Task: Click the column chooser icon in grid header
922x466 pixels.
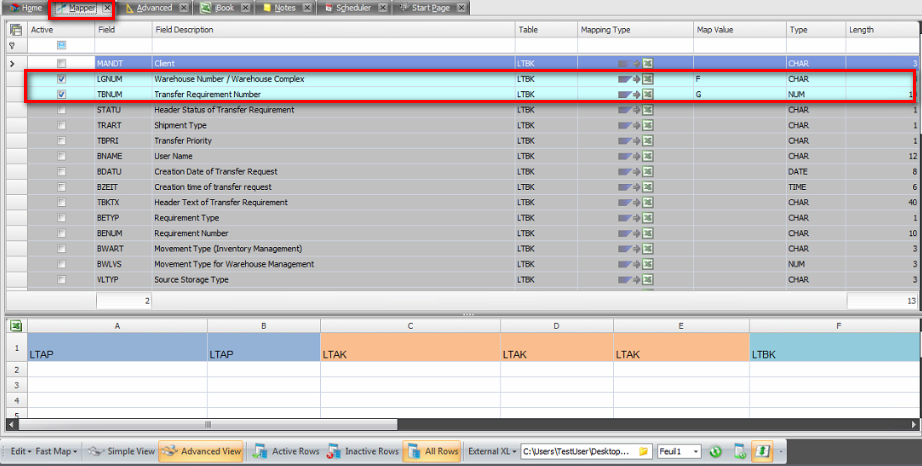Action: (15, 30)
